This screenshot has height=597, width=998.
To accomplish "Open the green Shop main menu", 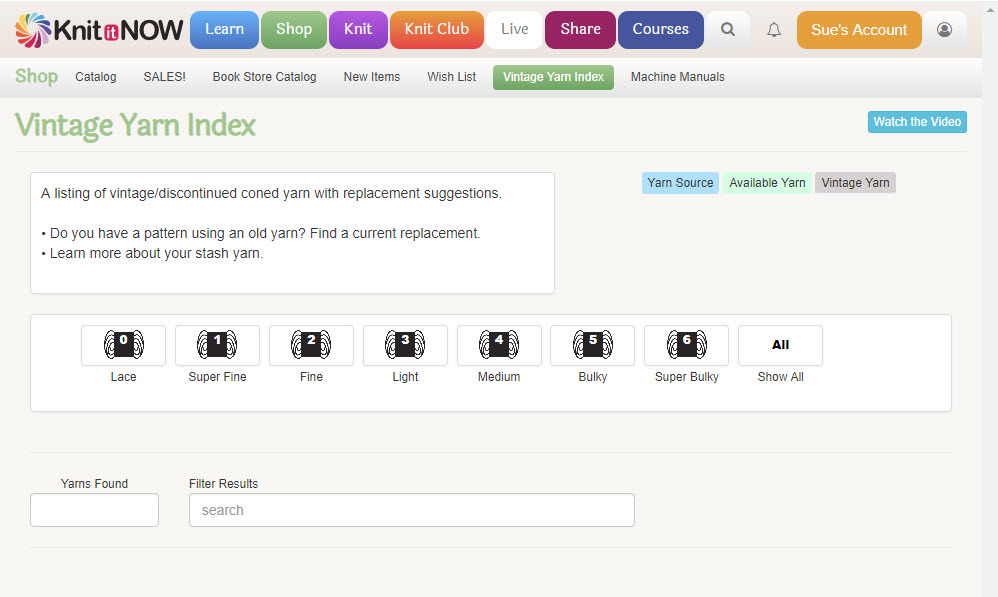I will [293, 29].
